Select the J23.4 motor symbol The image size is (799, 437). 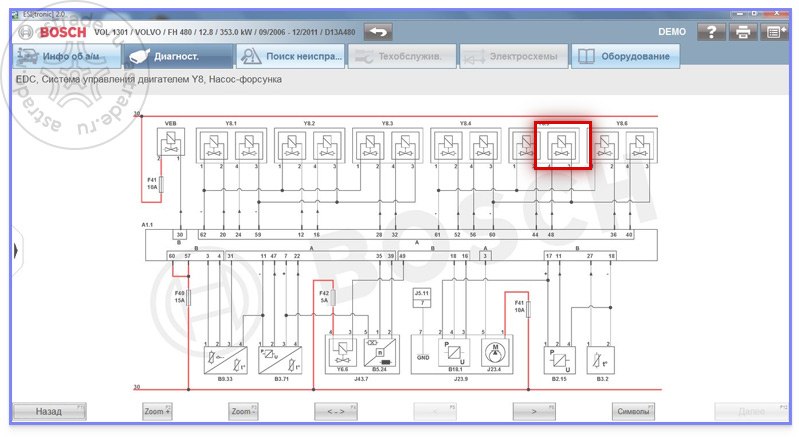[494, 352]
